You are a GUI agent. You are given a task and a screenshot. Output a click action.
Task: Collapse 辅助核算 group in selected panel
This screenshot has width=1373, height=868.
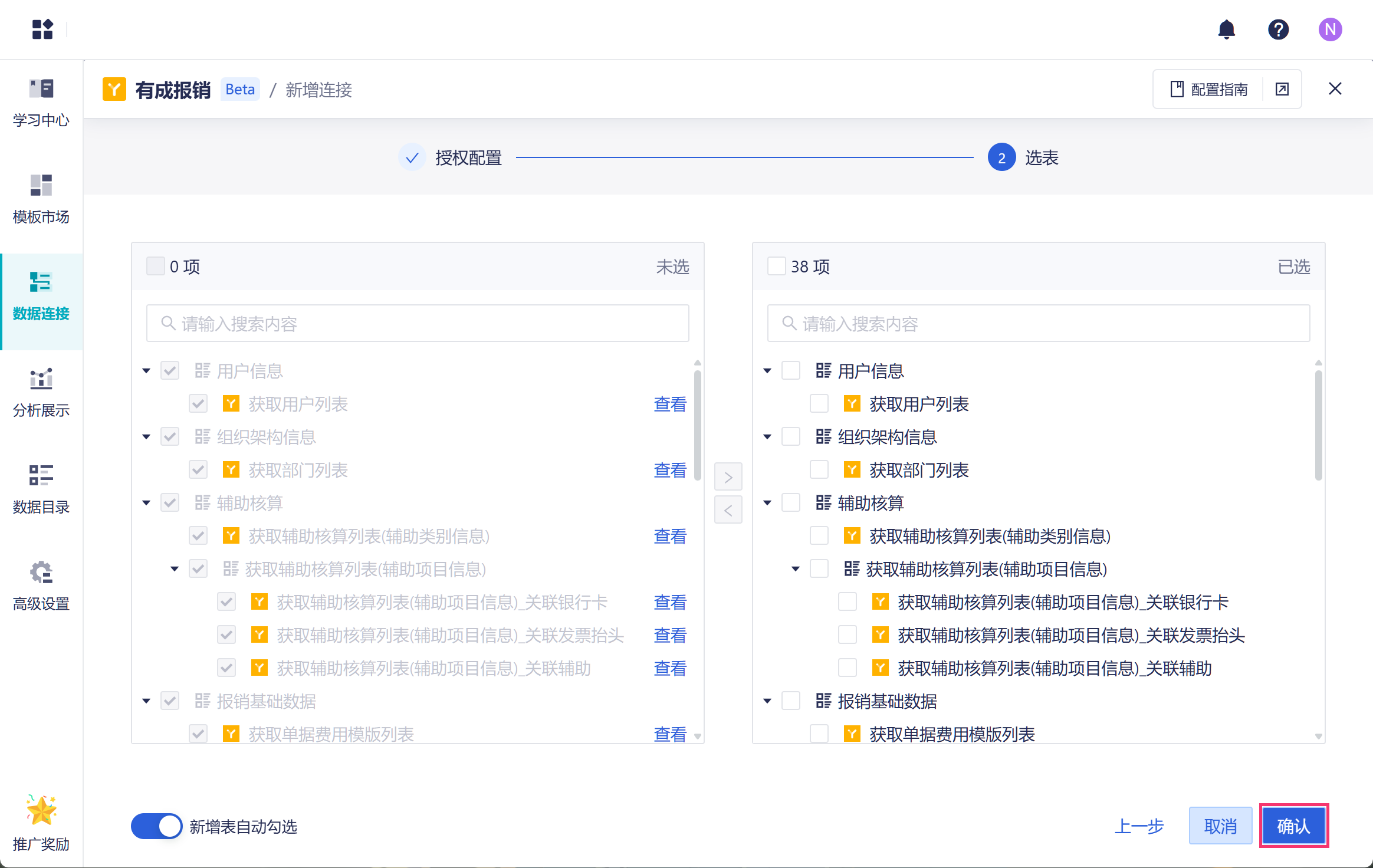click(x=767, y=503)
